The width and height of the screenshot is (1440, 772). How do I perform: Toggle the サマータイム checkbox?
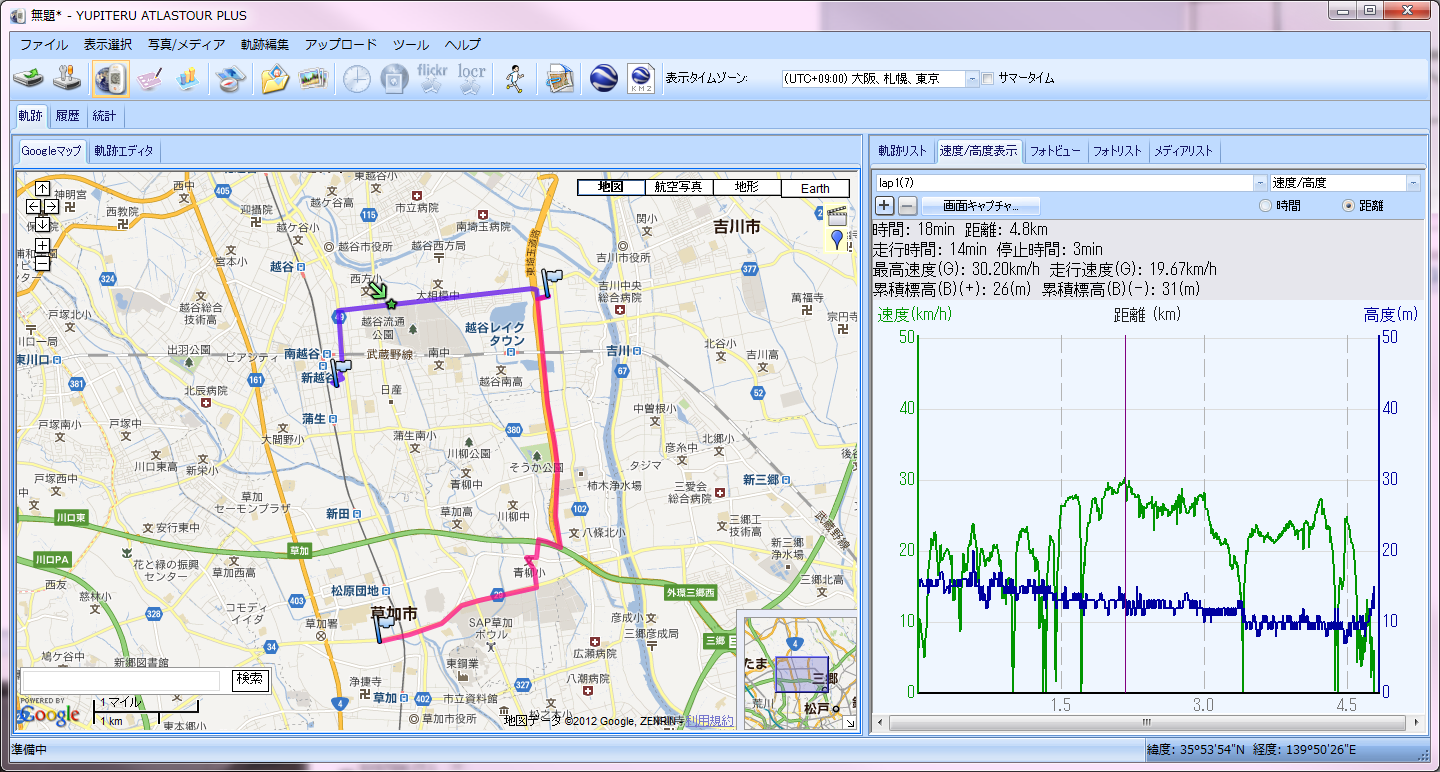[987, 78]
